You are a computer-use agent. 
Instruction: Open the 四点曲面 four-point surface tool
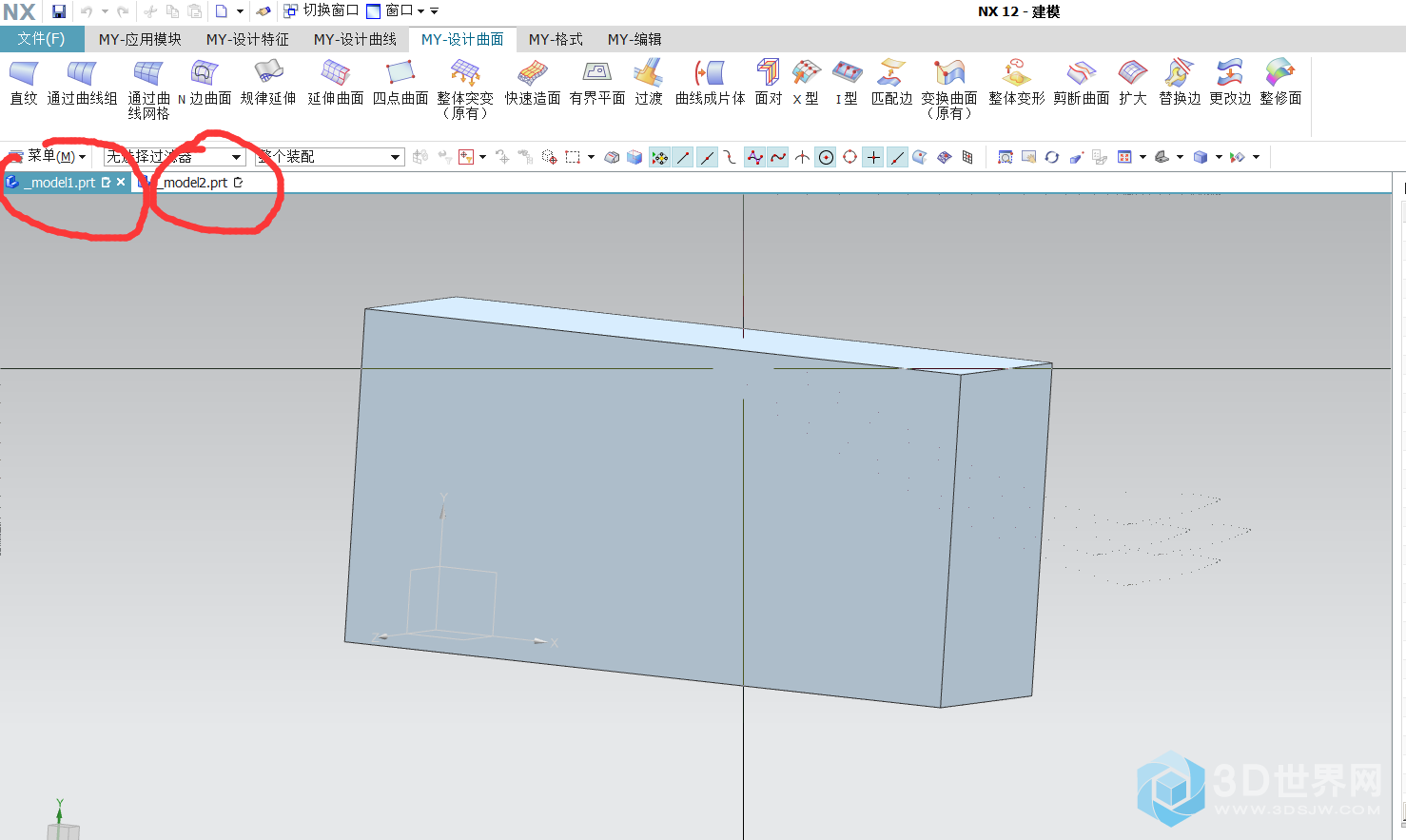click(x=400, y=83)
